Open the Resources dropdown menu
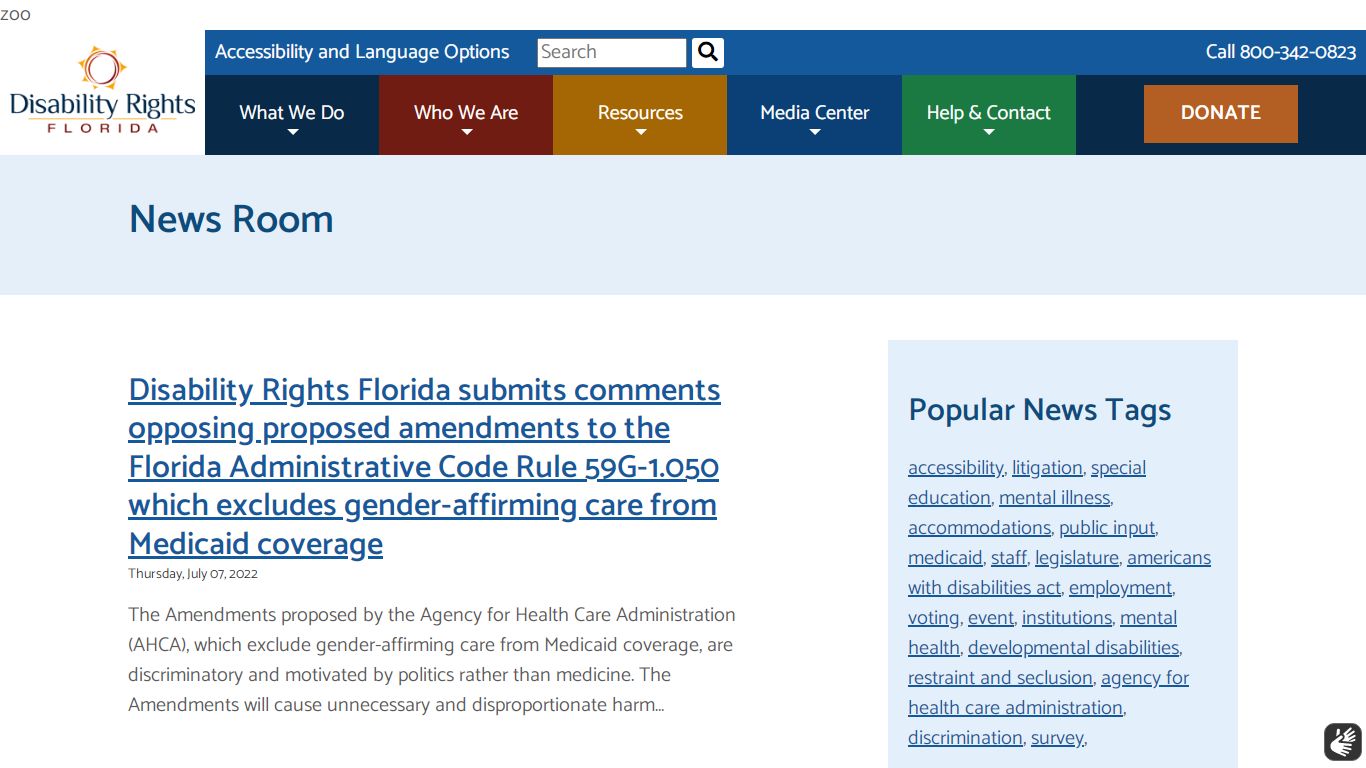 tap(640, 115)
